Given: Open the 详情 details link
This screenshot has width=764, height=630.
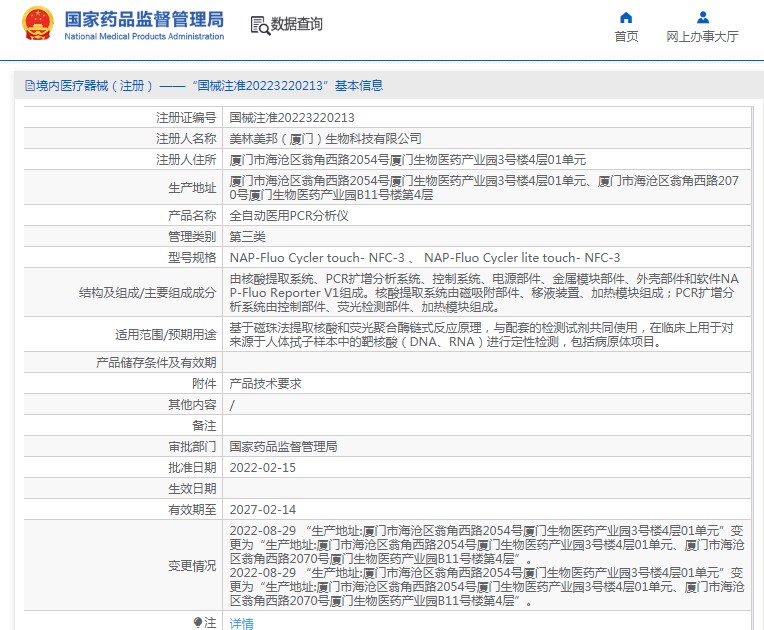Looking at the screenshot, I should coord(242,623).
